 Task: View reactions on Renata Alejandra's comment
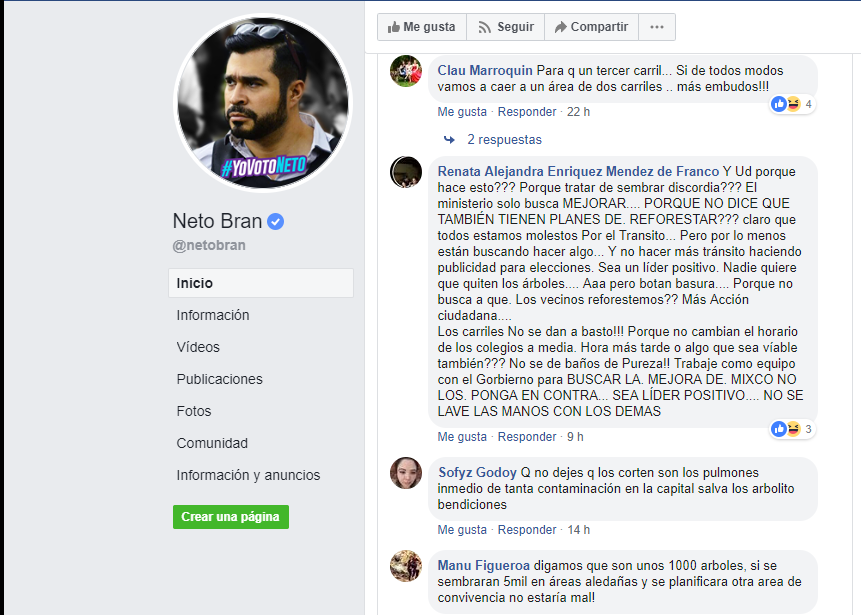click(791, 429)
